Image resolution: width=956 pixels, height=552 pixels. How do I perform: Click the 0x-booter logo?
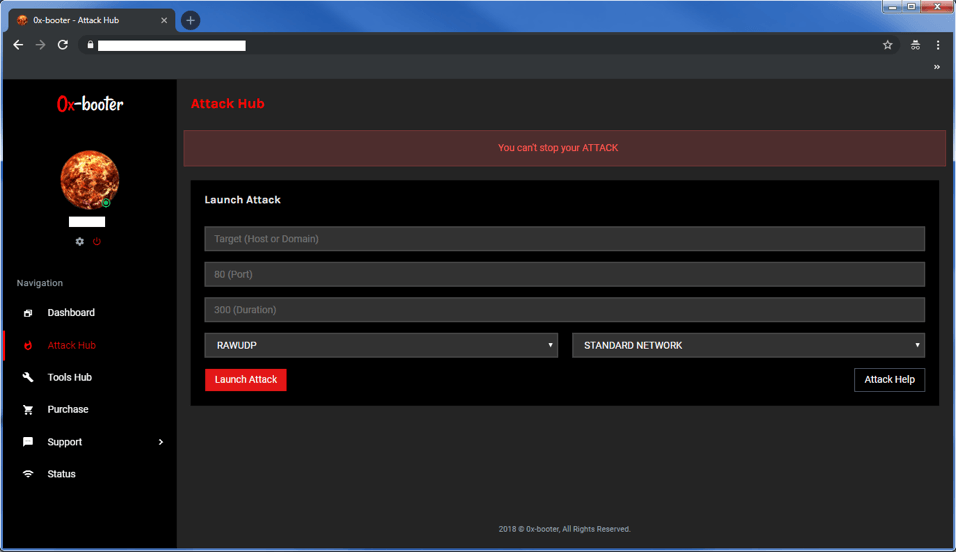pos(90,104)
